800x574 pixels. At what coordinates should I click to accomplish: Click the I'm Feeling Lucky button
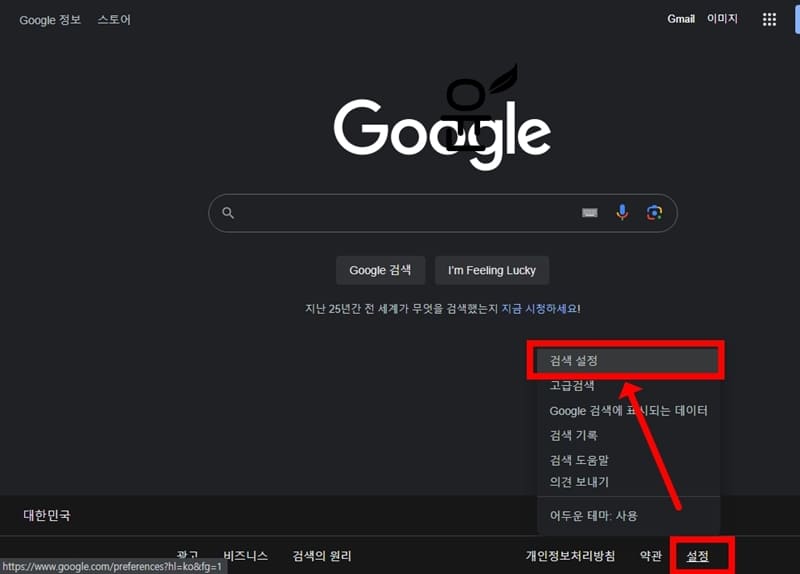492,270
